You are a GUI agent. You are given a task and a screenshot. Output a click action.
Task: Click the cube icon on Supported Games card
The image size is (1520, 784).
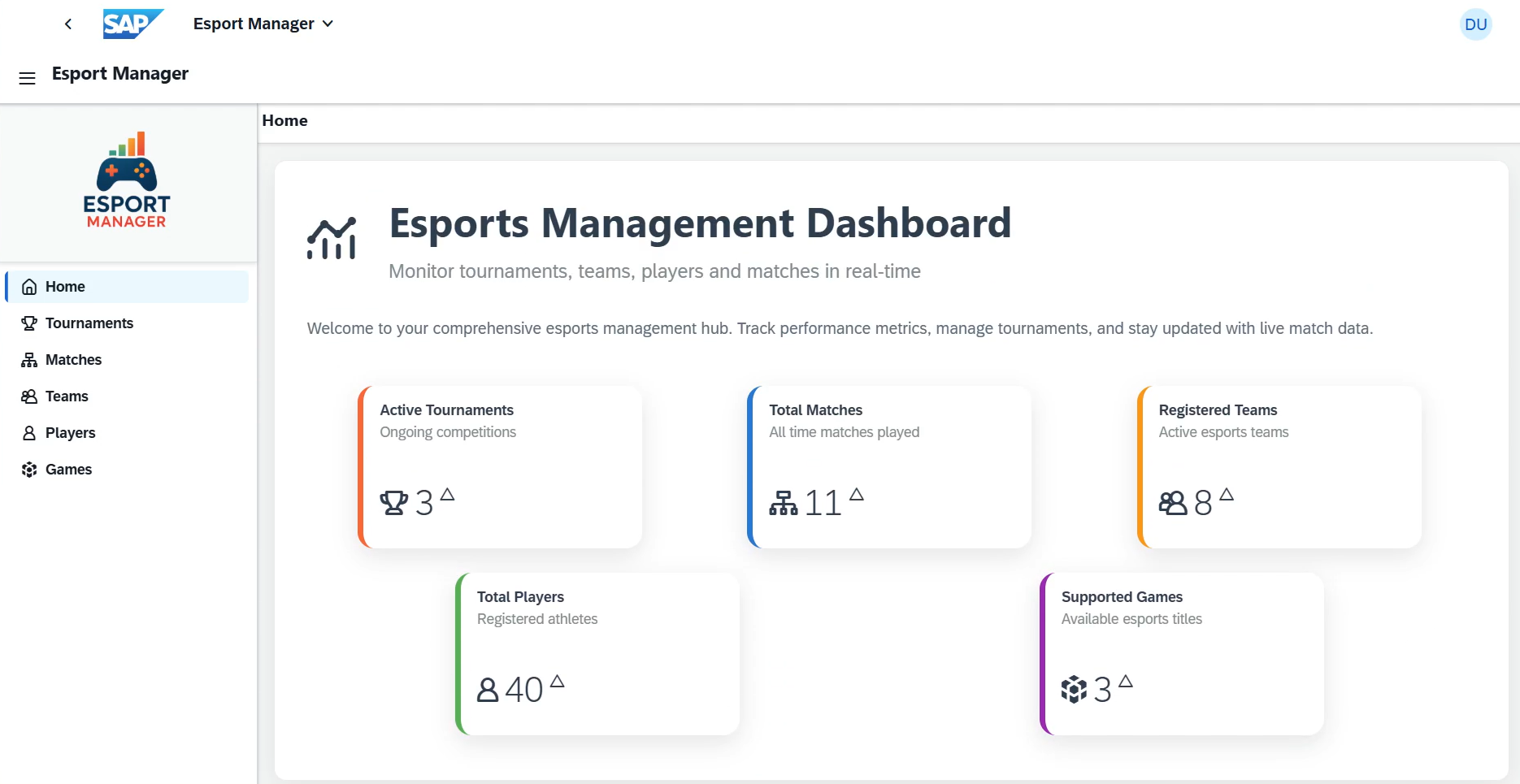coord(1075,688)
